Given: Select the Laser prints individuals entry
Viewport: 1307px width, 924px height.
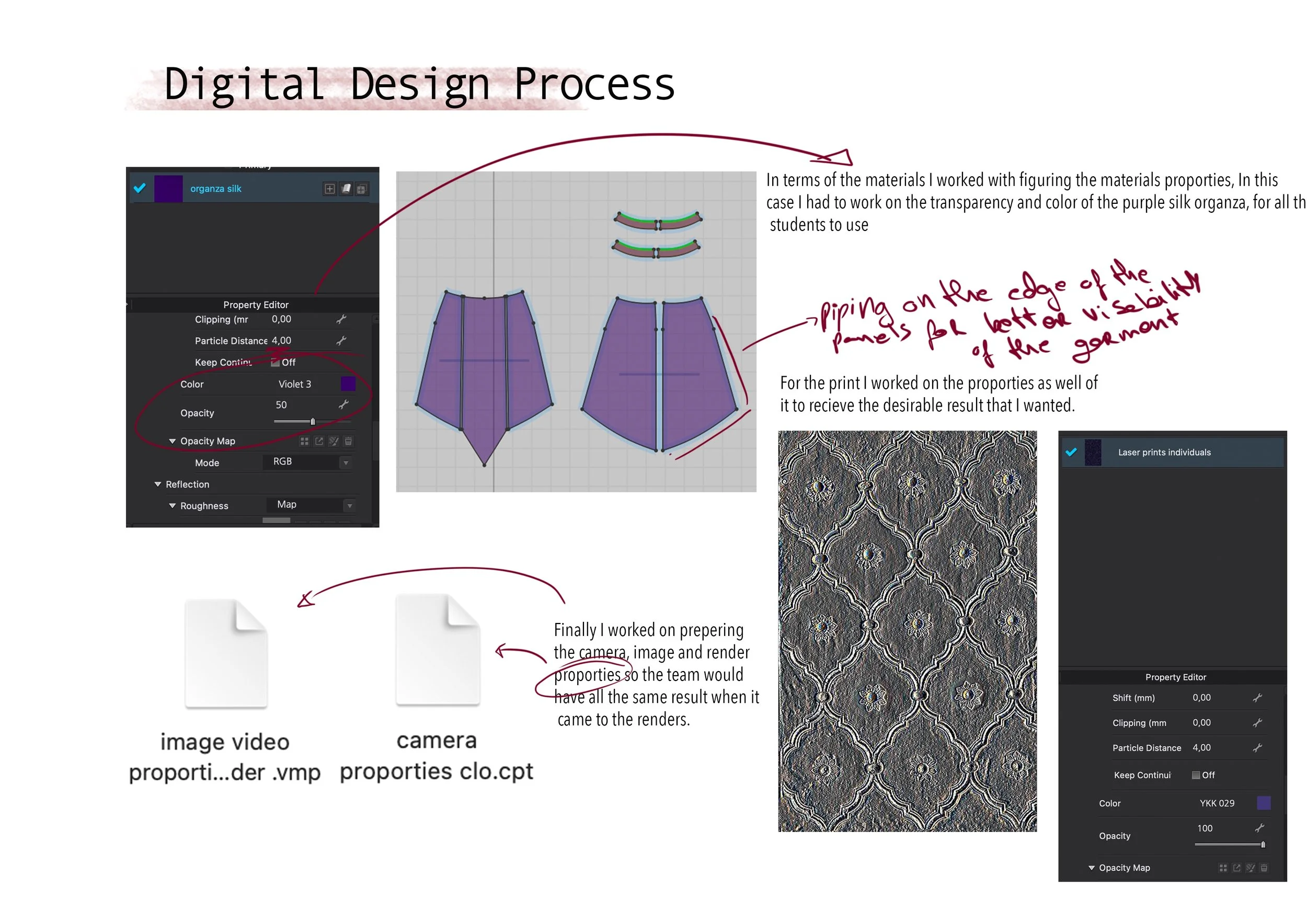Looking at the screenshot, I should click(1164, 453).
